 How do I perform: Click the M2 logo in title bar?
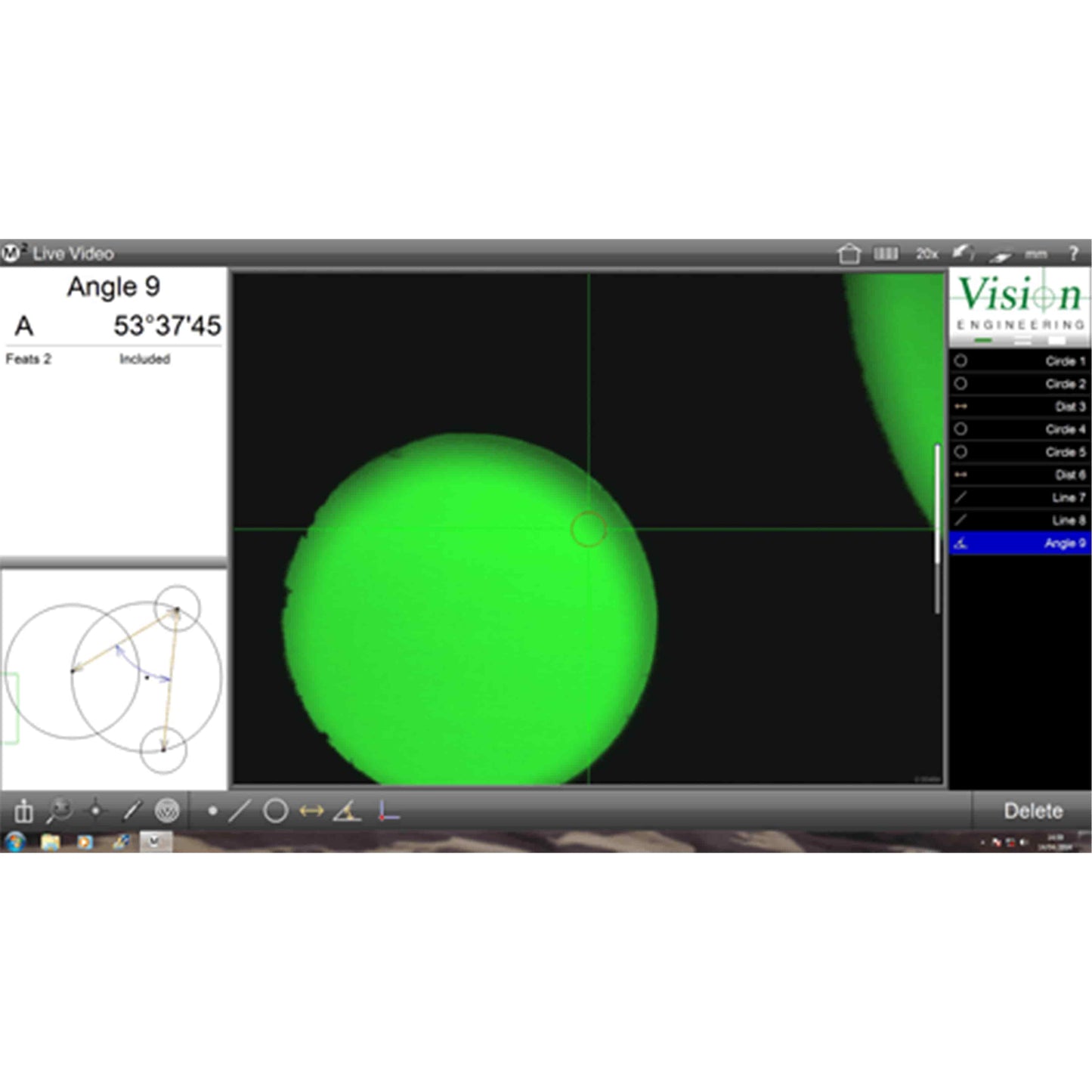tap(14, 253)
